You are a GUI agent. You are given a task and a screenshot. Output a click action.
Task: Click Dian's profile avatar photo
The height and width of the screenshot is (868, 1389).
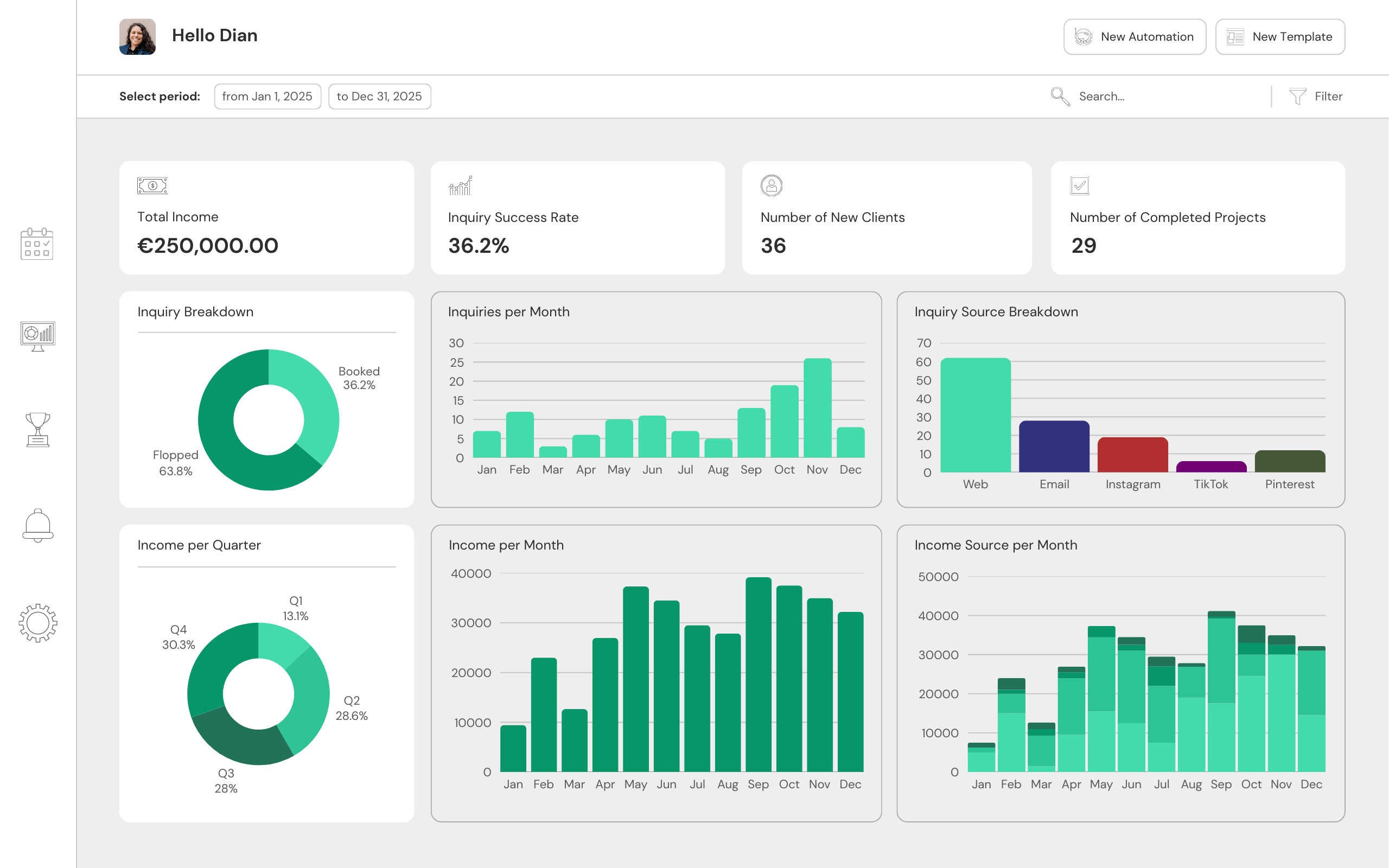click(x=137, y=37)
